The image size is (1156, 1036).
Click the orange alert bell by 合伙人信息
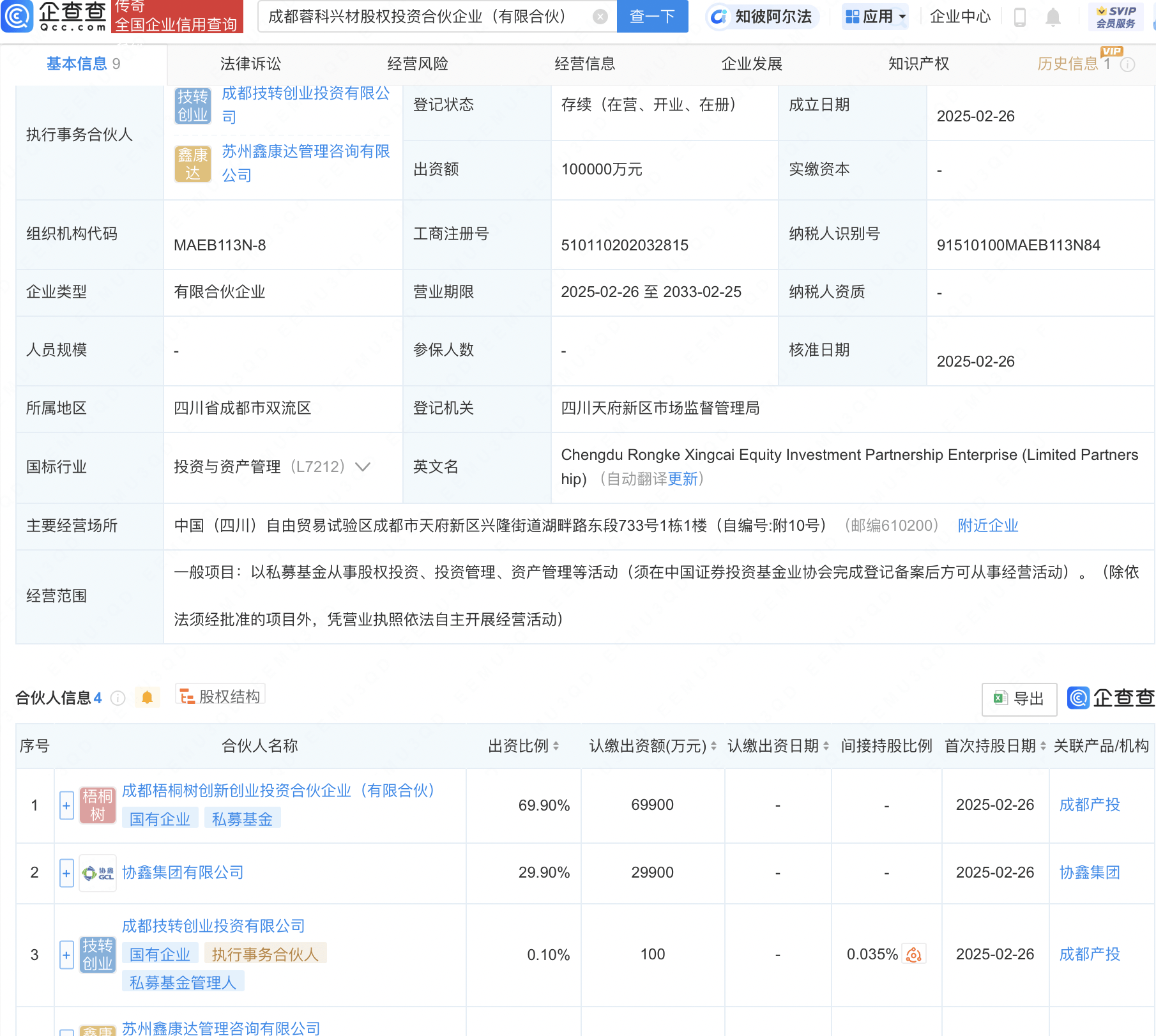coord(147,697)
